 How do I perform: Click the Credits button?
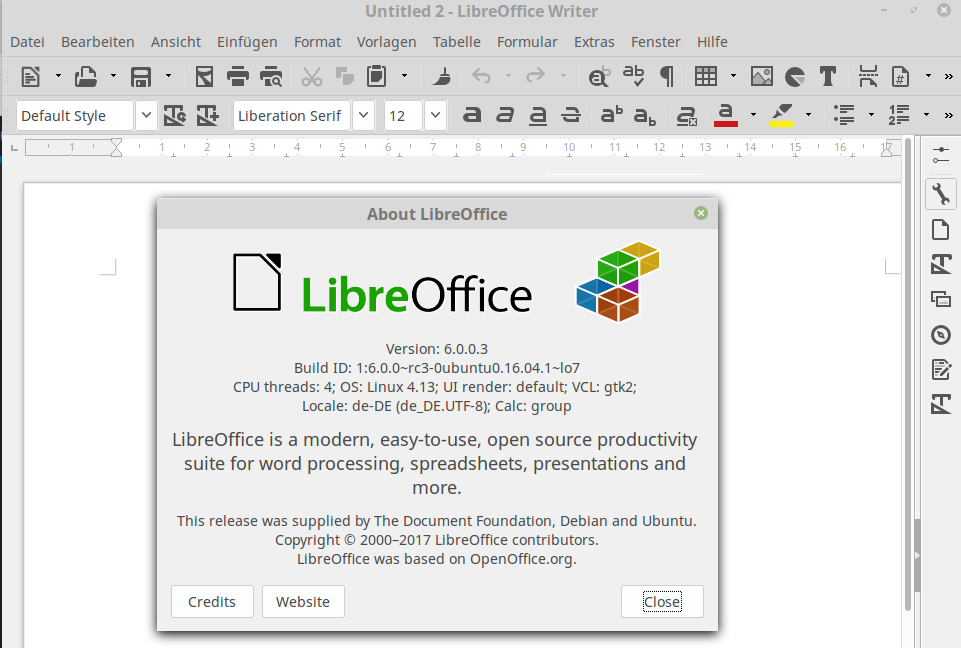click(x=212, y=601)
